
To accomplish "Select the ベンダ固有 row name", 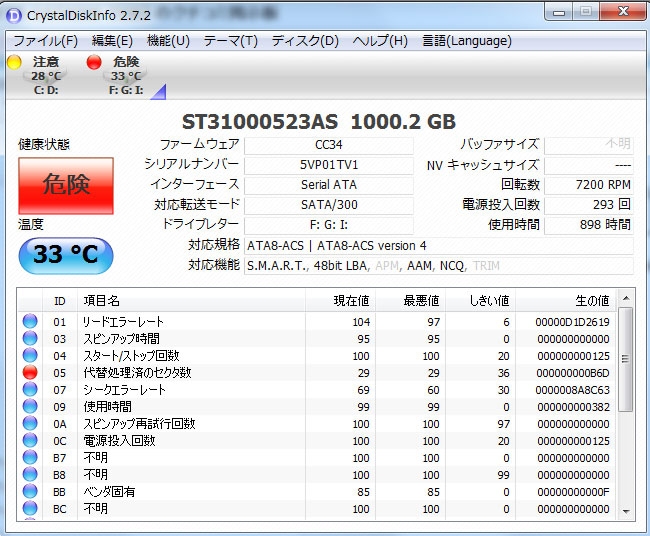I will (x=109, y=492).
